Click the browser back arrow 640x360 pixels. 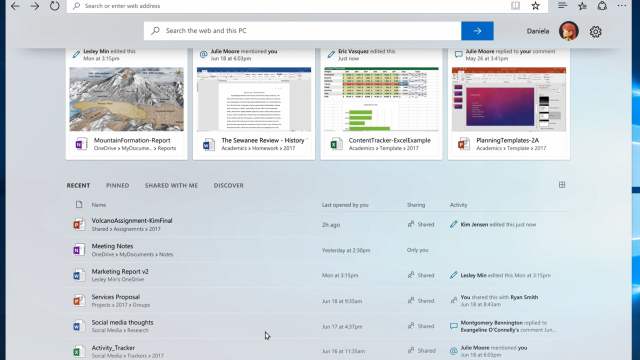pyautogui.click(x=15, y=6)
